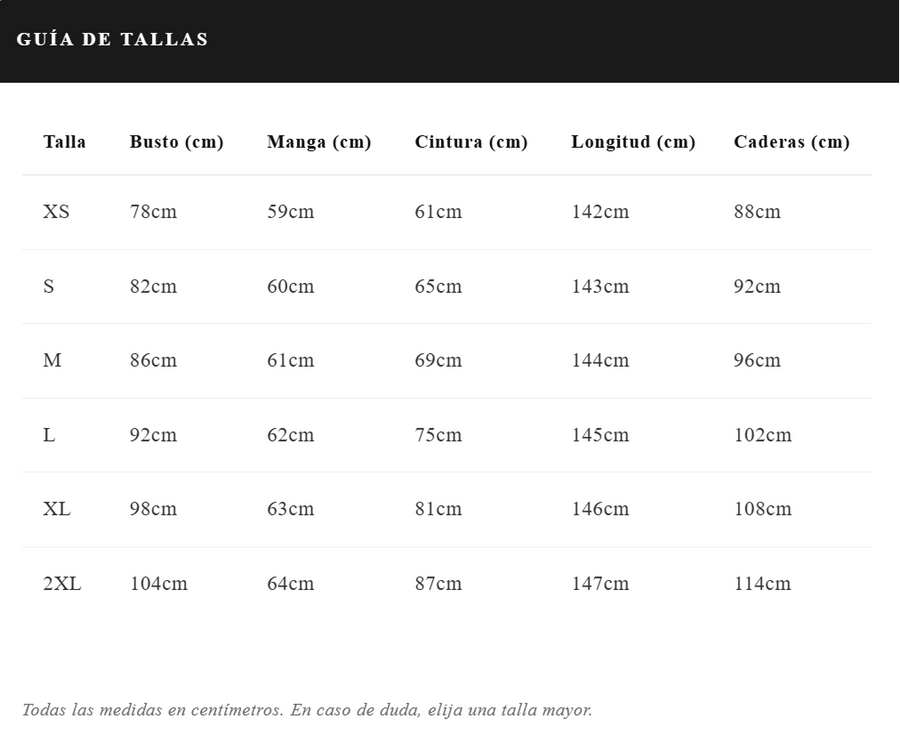This screenshot has width=900, height=751.
Task: Click the 78cm bust value for XS
Action: pos(153,212)
